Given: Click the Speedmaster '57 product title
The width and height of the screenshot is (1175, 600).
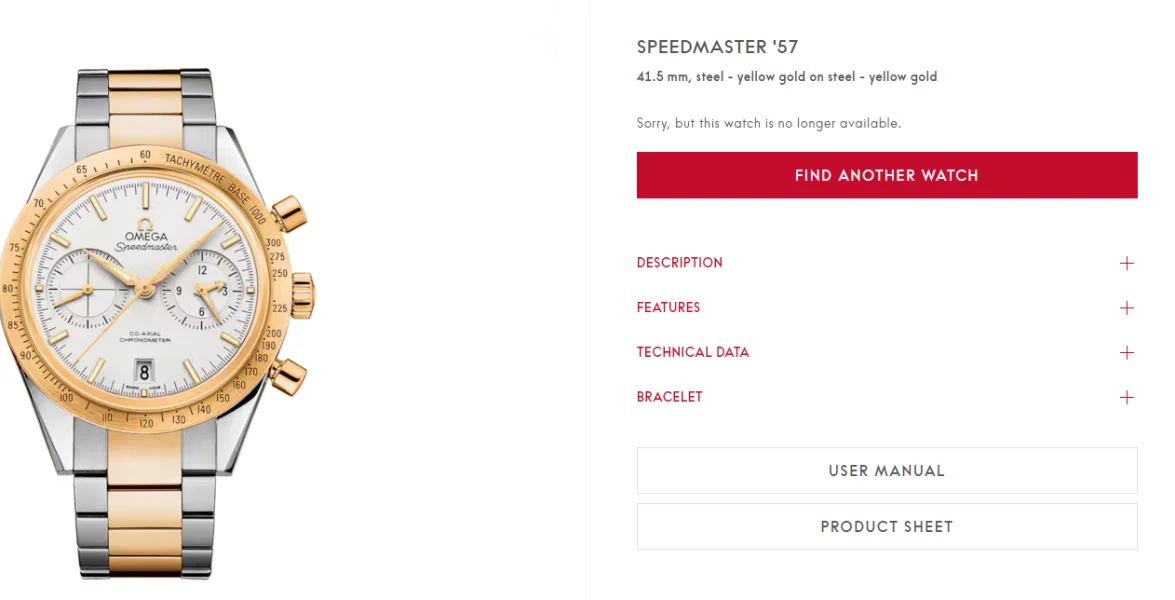Looking at the screenshot, I should (x=717, y=47).
